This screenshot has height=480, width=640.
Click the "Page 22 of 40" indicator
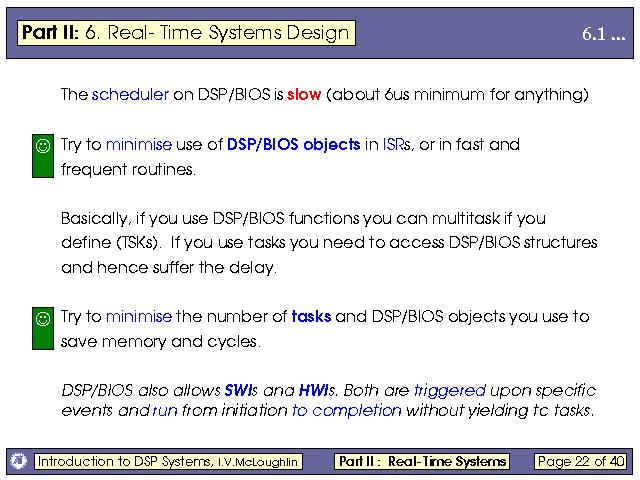(x=580, y=461)
